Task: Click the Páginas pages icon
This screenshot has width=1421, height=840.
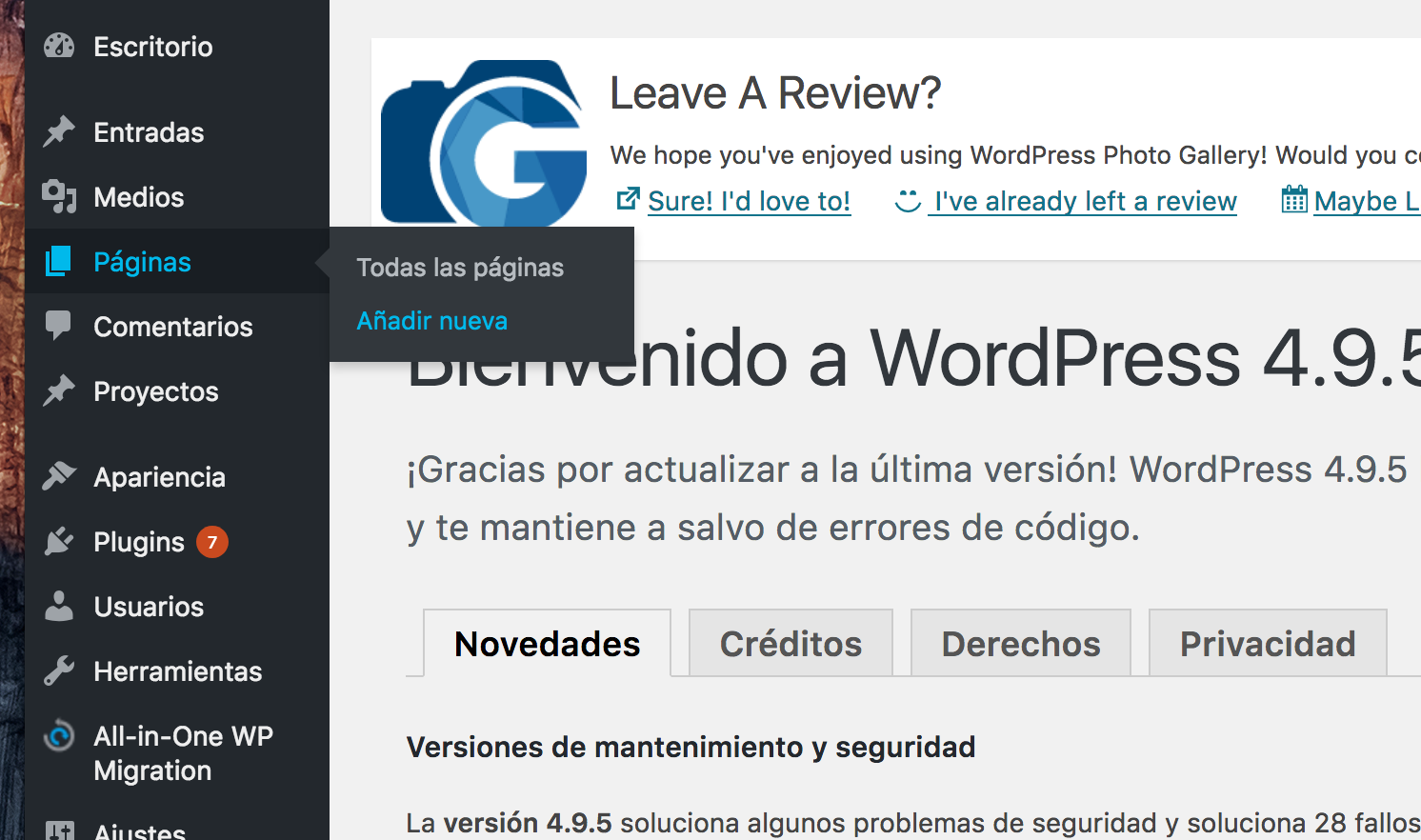Action: tap(58, 261)
